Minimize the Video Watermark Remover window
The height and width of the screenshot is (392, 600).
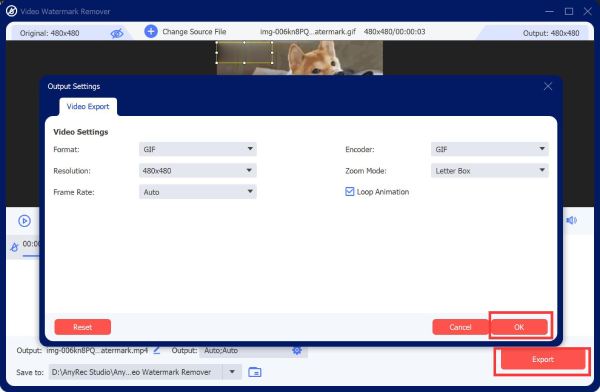point(549,11)
